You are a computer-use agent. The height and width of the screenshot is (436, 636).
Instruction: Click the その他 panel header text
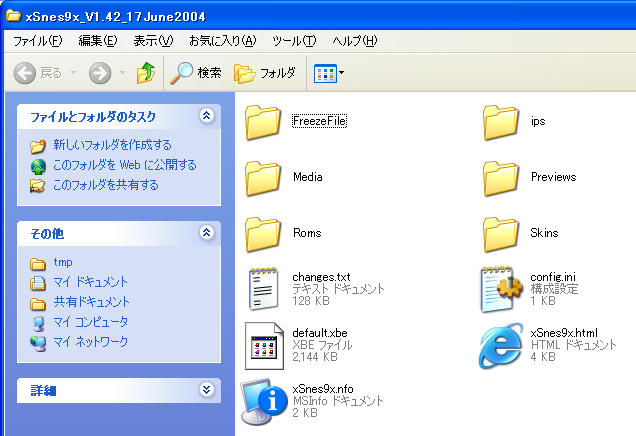point(47,234)
